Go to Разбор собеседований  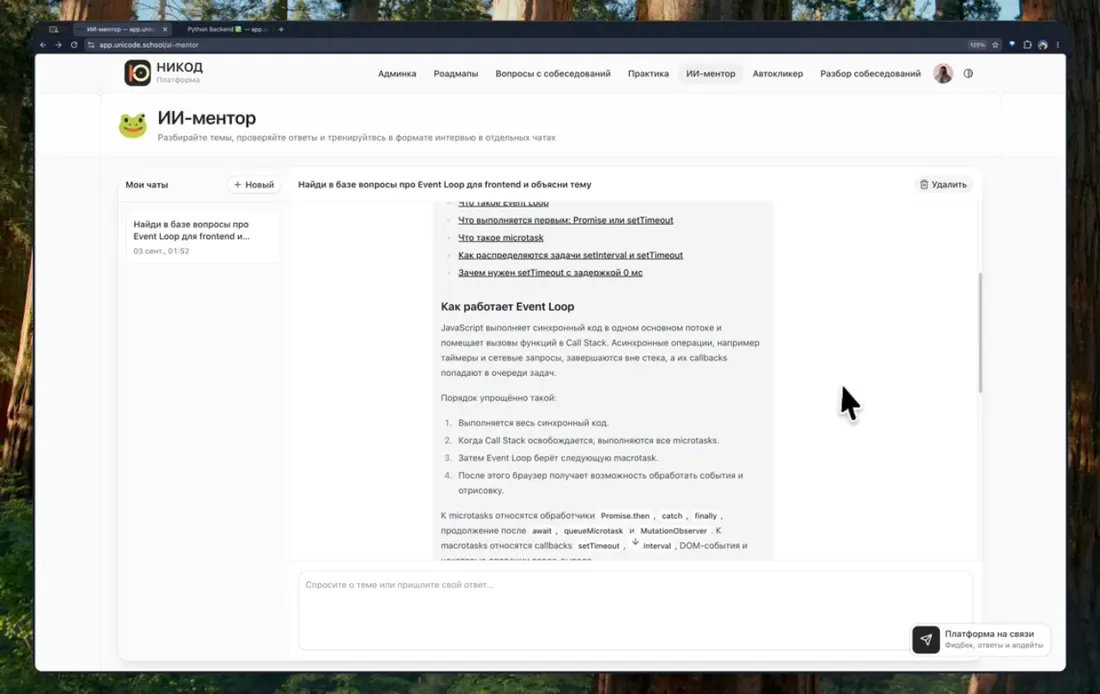870,74
